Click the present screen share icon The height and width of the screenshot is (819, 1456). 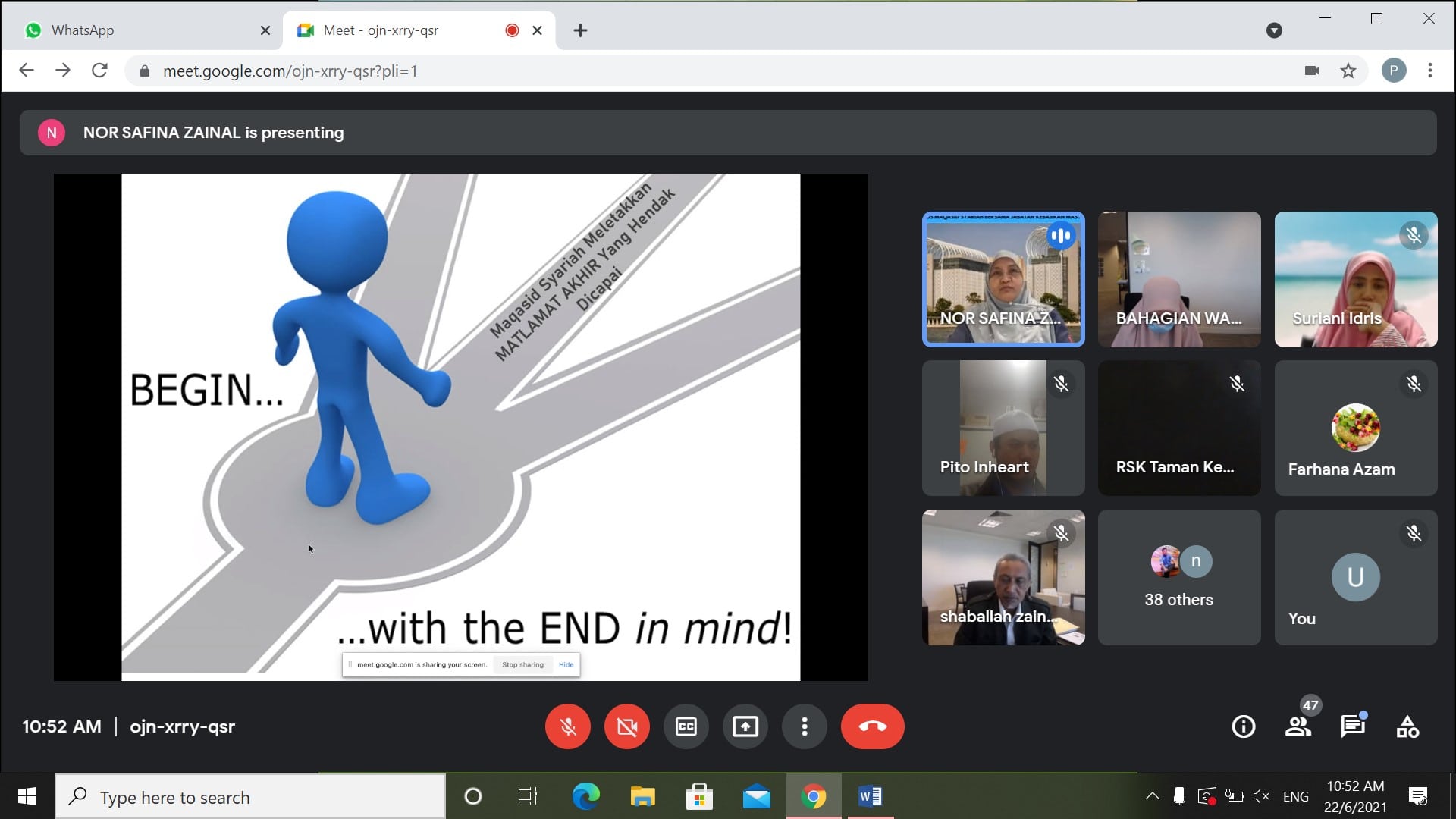[x=745, y=726]
